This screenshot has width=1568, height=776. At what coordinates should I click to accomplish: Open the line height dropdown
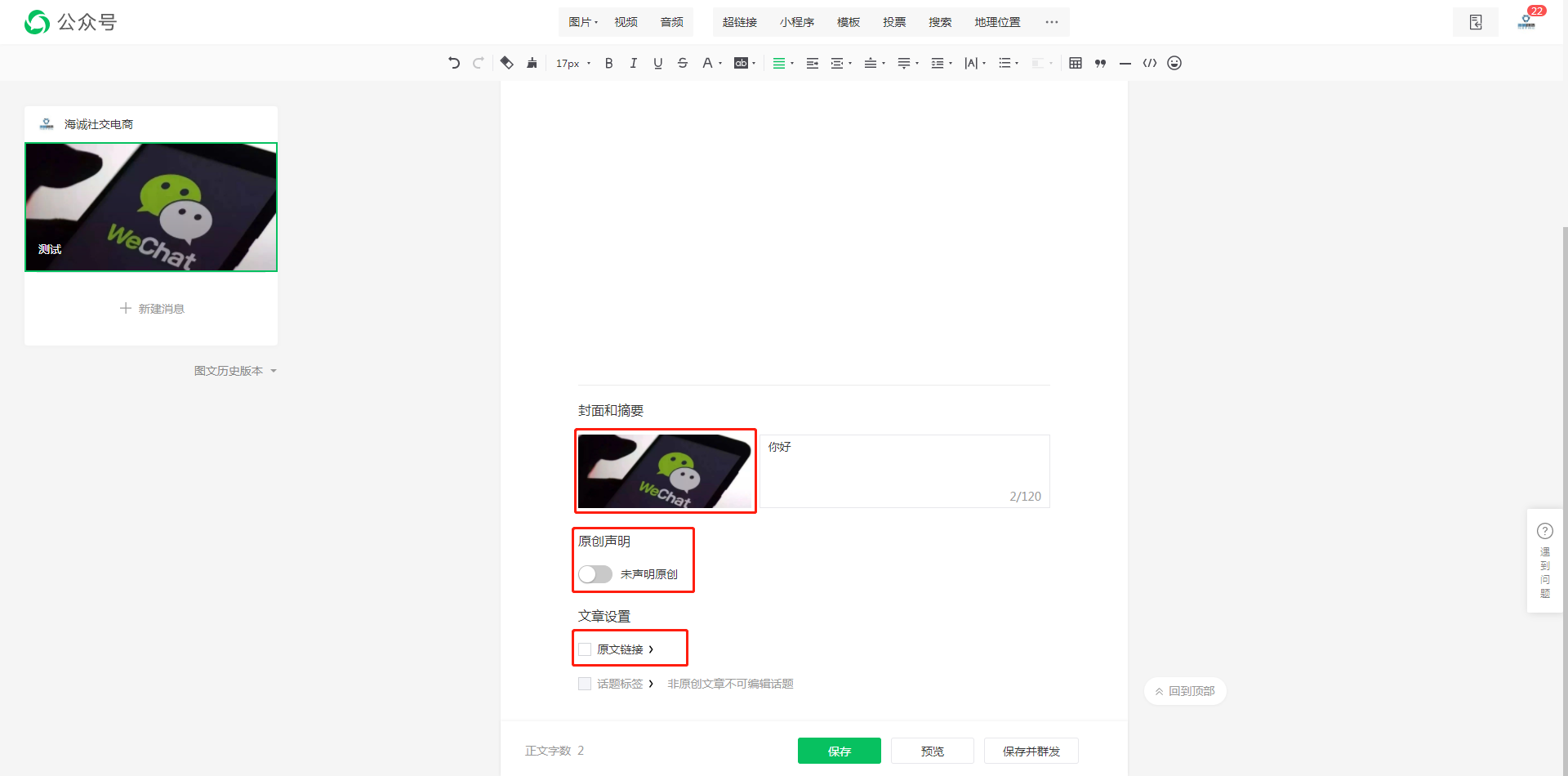click(942, 63)
